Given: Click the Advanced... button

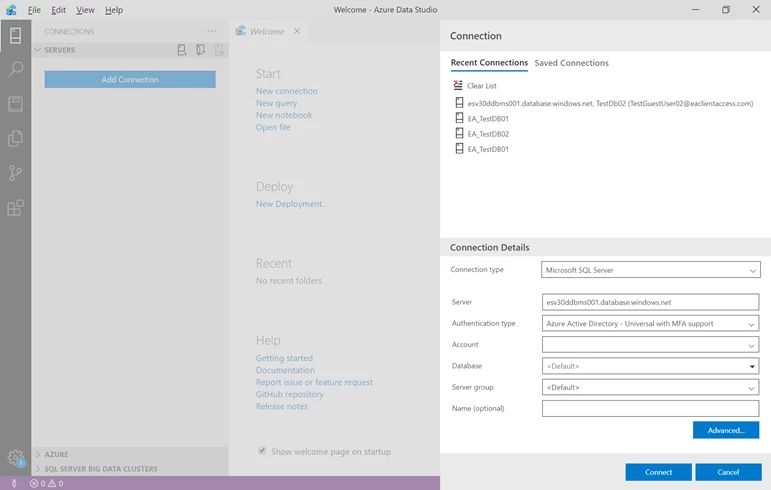Looking at the screenshot, I should (x=726, y=430).
